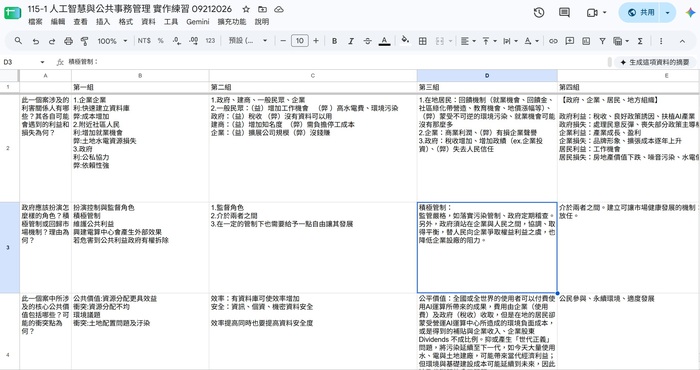This screenshot has height=370, width=700.
Task: Redo the last action
Action: click(52, 41)
